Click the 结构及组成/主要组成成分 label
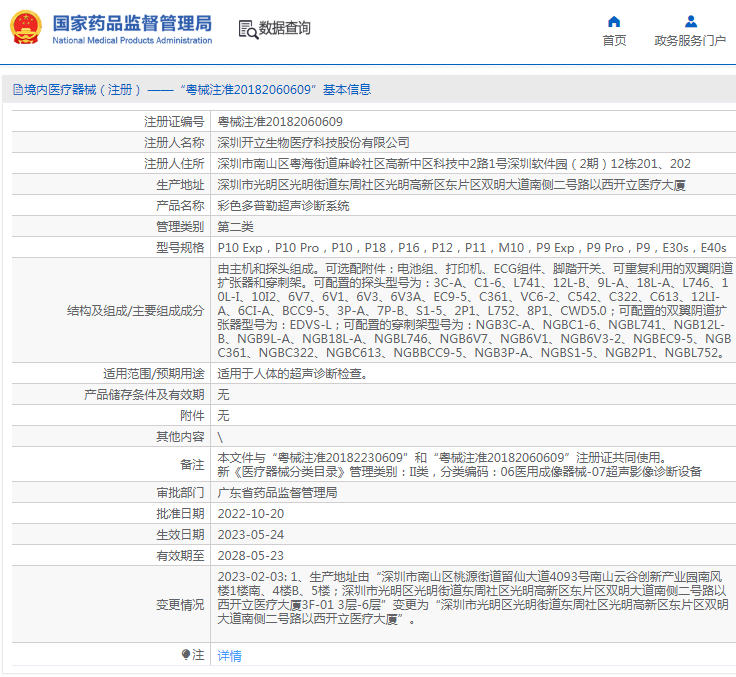 click(x=136, y=311)
